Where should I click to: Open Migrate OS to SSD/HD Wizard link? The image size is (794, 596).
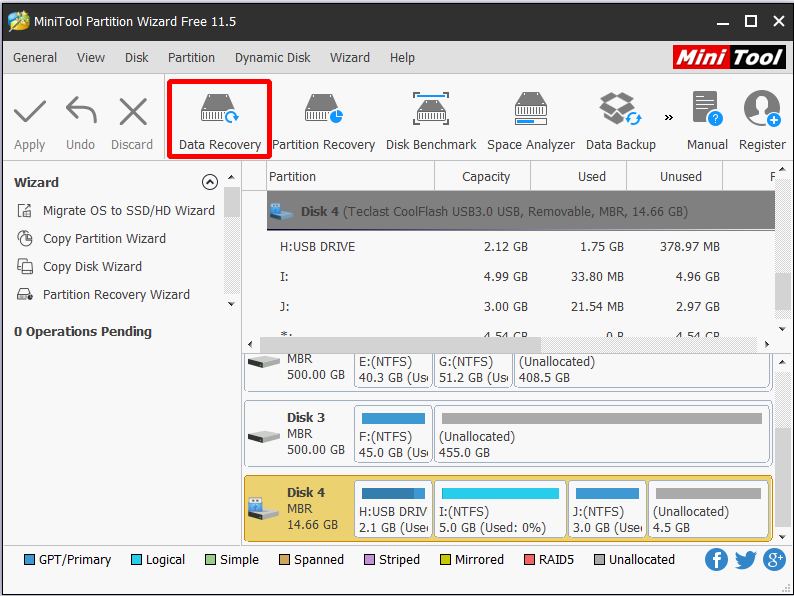[x=129, y=210]
